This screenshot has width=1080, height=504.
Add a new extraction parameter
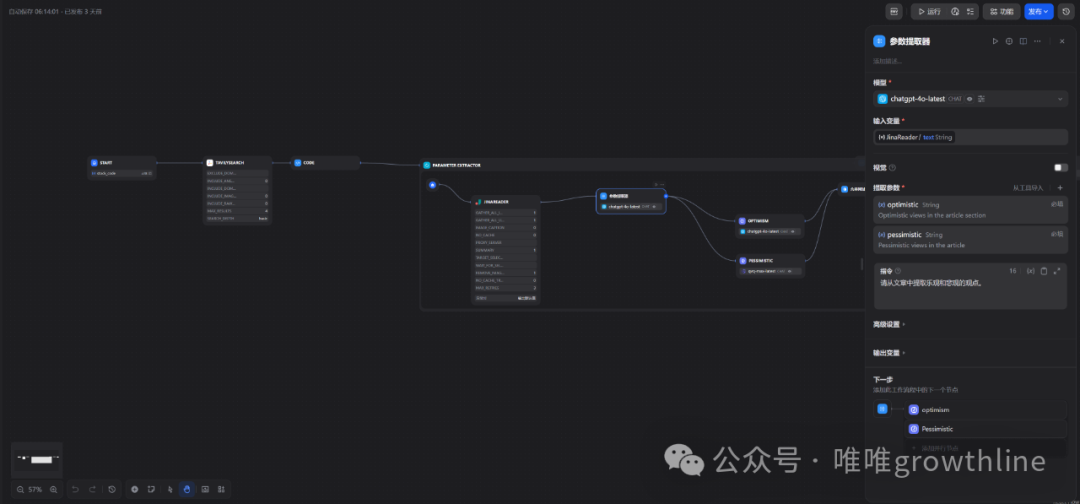tap(1060, 187)
